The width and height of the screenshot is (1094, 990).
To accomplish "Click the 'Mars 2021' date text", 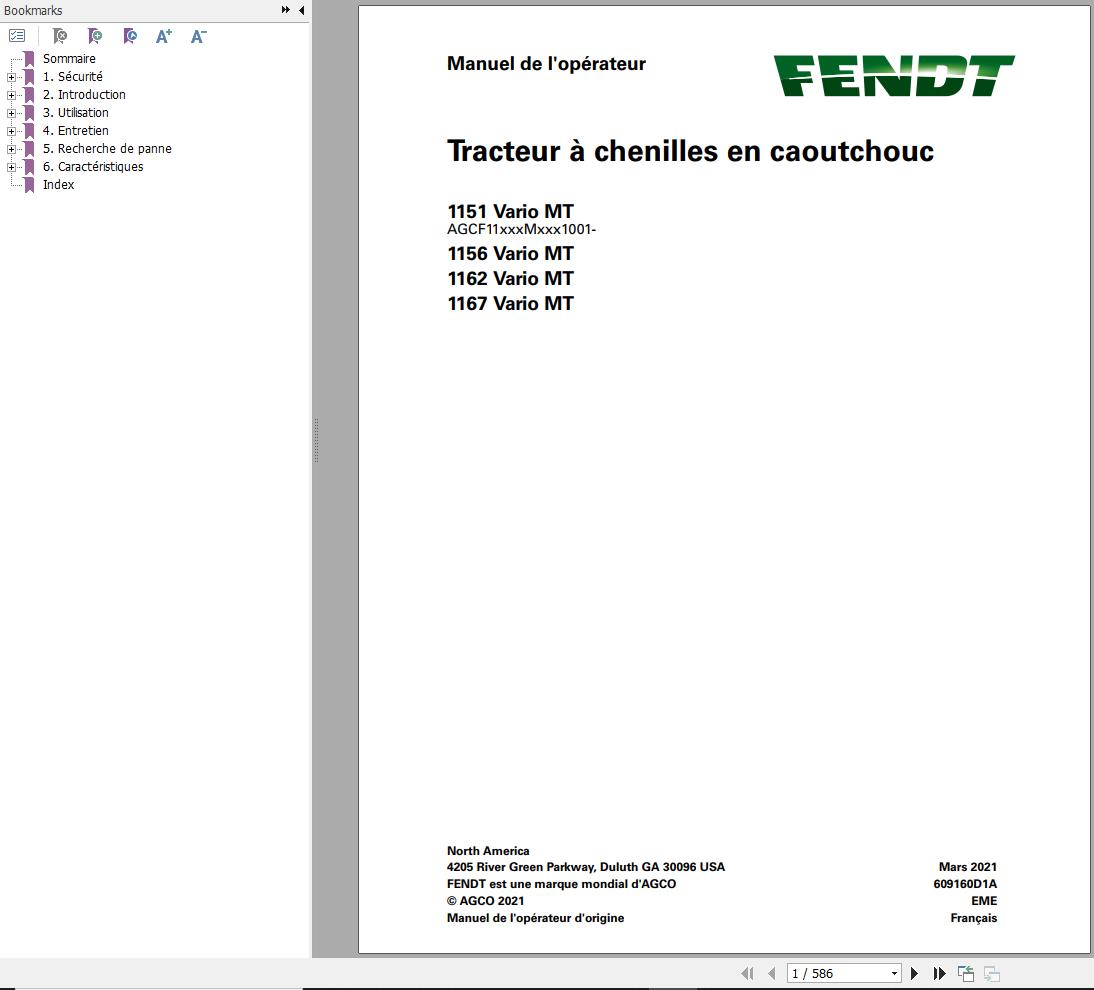I will click(x=968, y=867).
